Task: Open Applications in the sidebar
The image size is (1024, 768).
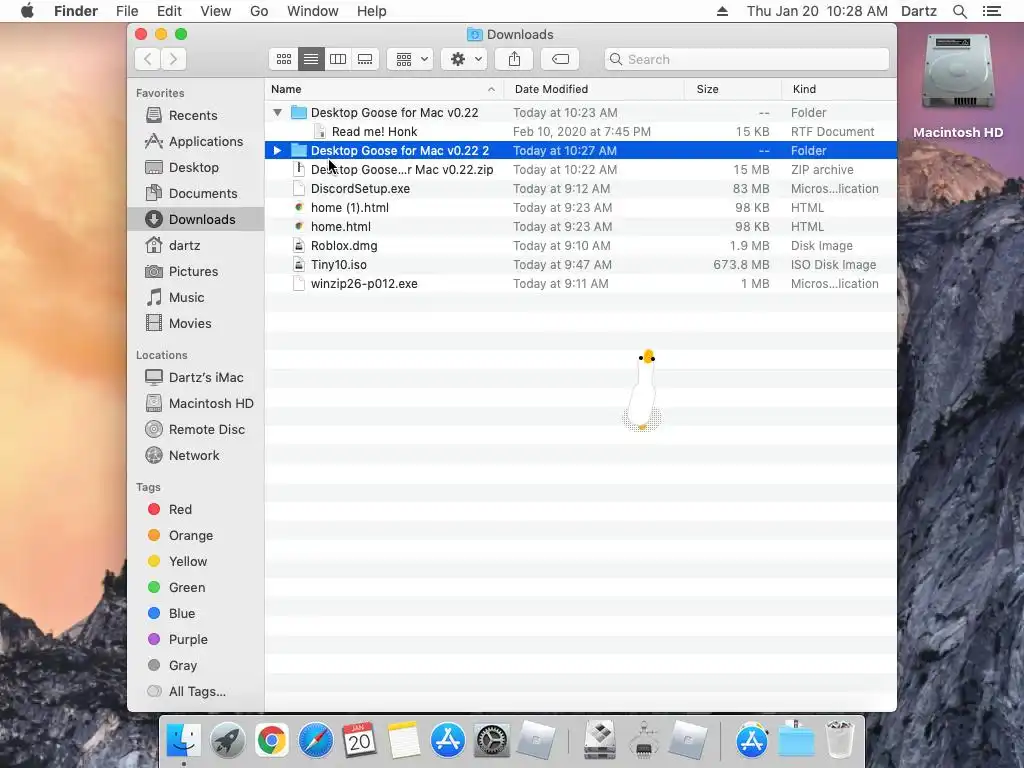Action: pyautogui.click(x=196, y=141)
